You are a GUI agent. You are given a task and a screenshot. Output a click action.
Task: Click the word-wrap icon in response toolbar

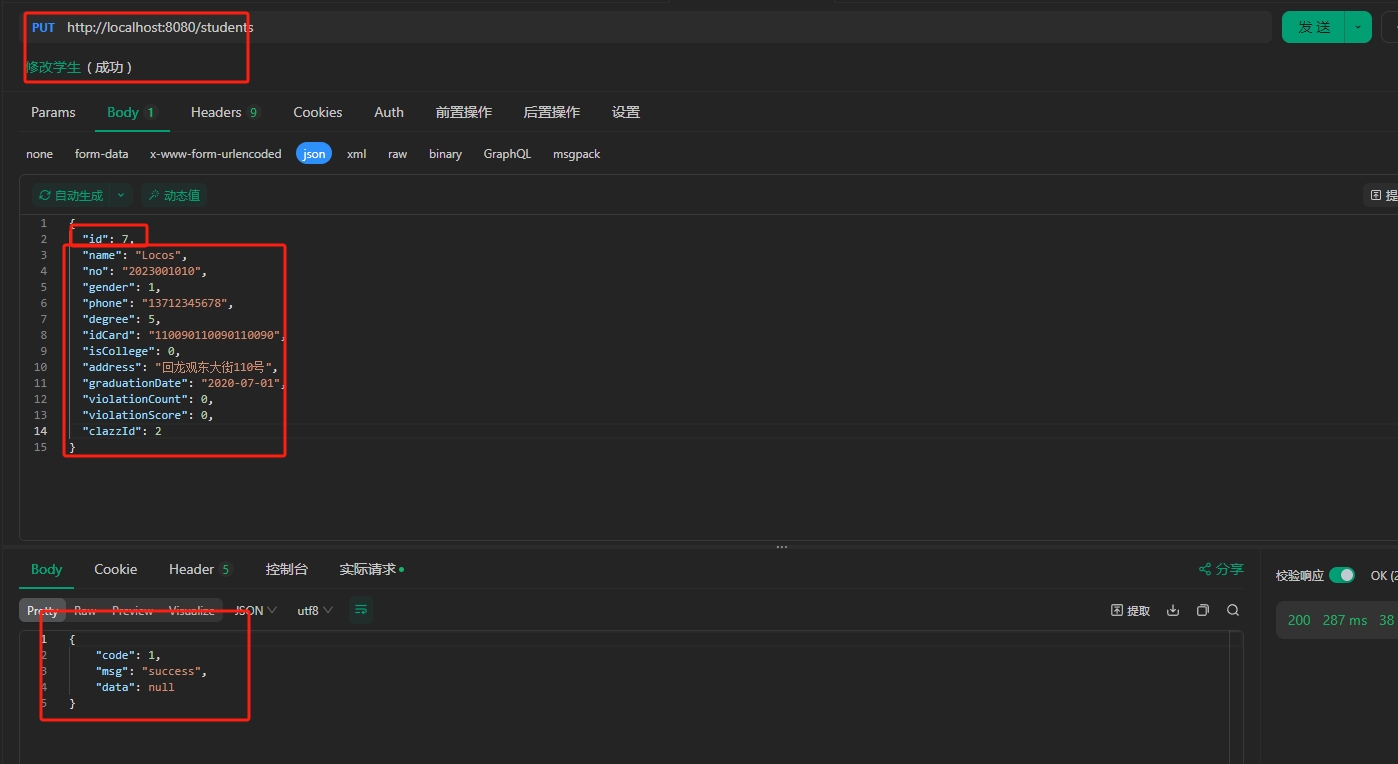pos(361,610)
